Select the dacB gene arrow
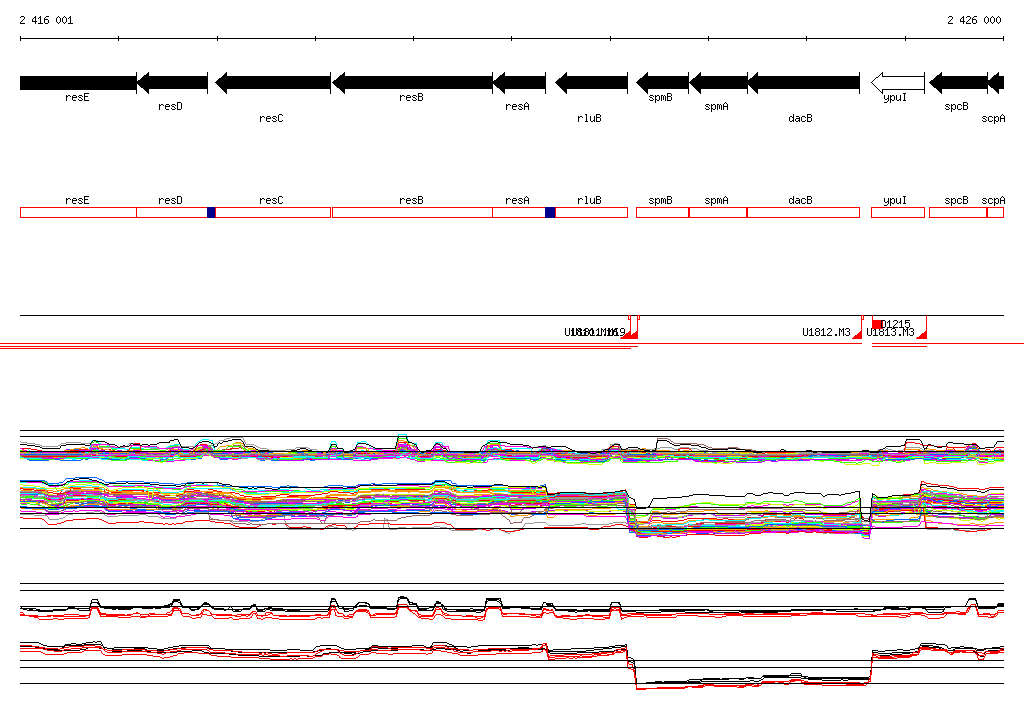This screenshot has height=714, width=1024. click(803, 82)
